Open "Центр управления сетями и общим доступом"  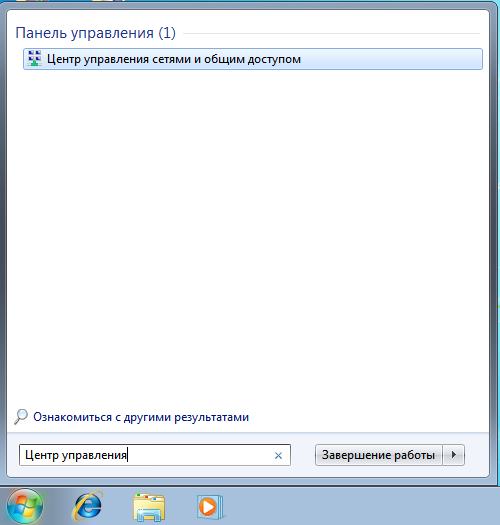pyautogui.click(x=253, y=59)
